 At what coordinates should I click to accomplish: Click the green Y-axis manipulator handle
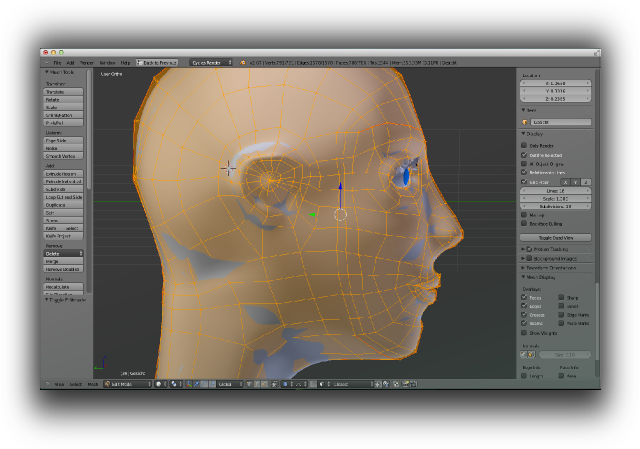click(x=312, y=213)
